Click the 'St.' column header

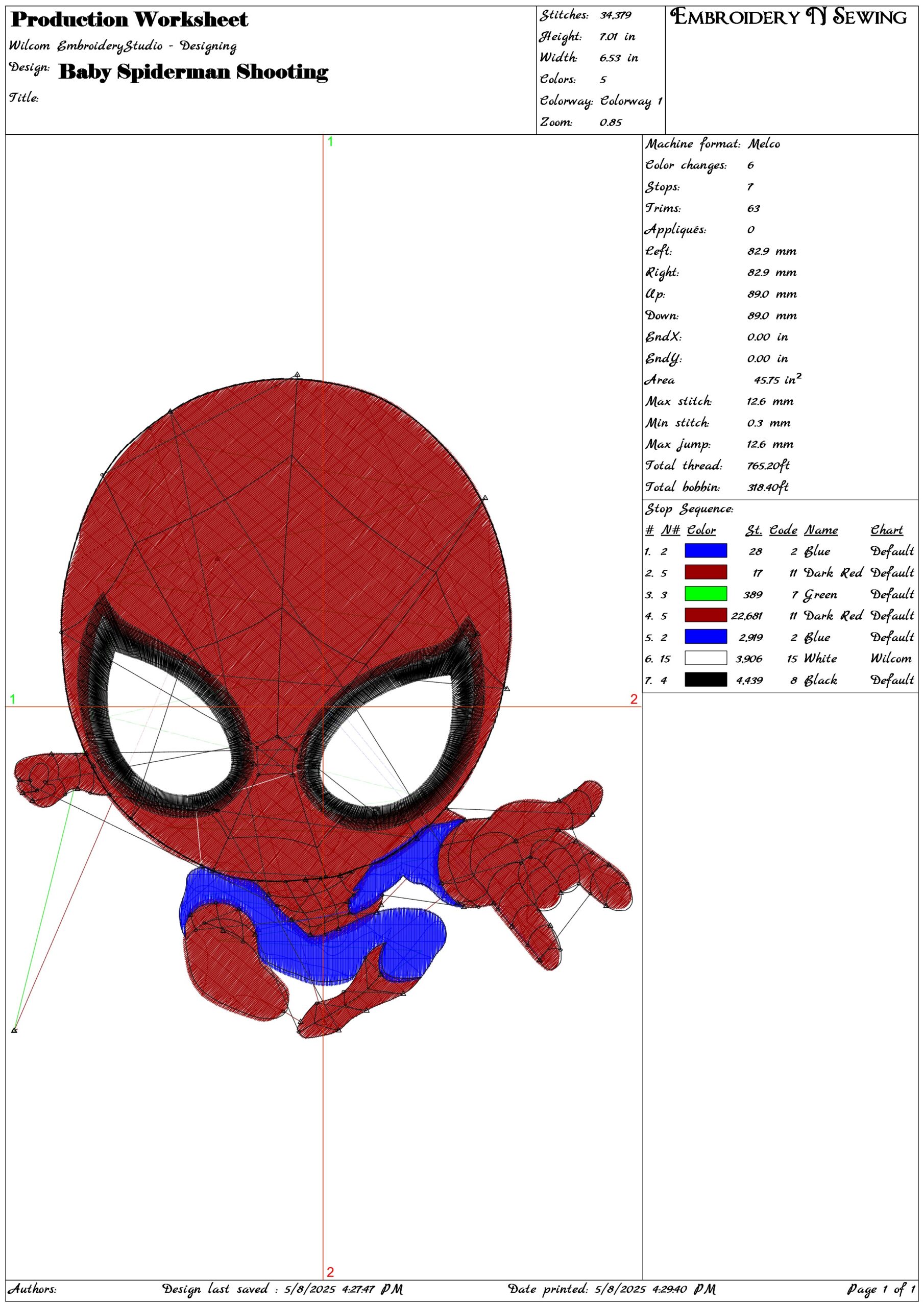754,530
